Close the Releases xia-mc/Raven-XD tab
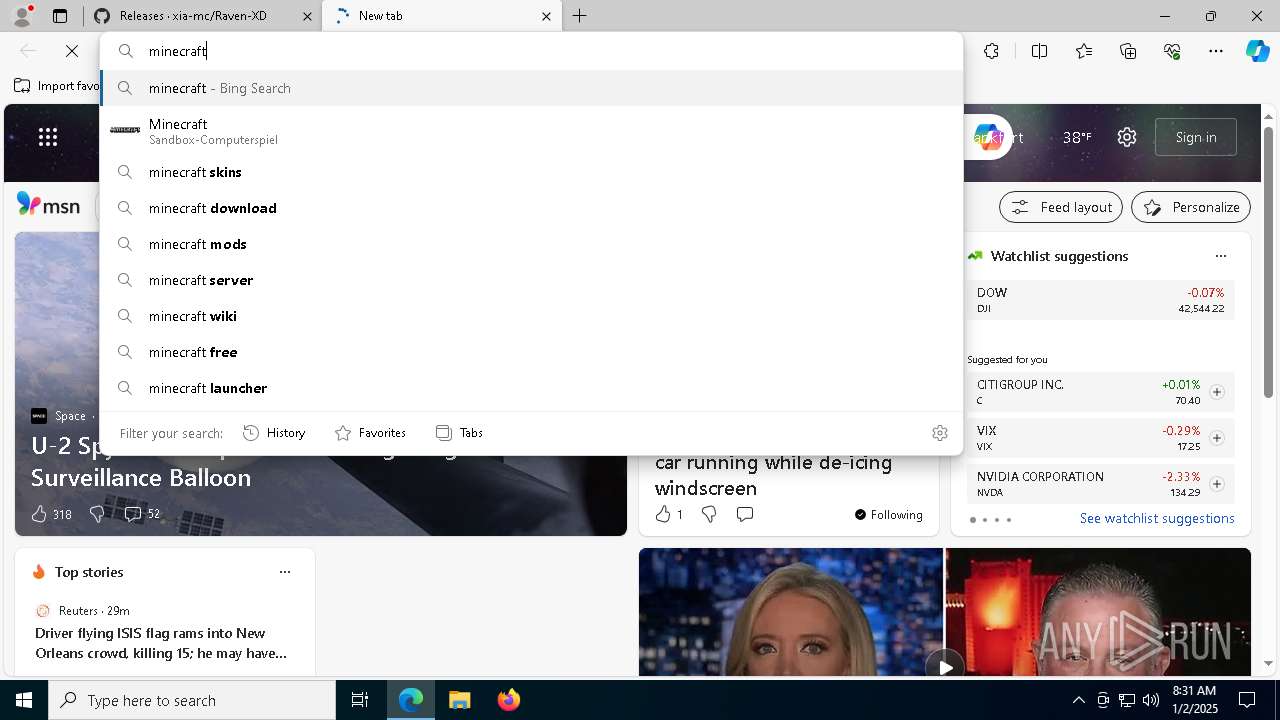This screenshot has height=720, width=1280. coord(307,16)
